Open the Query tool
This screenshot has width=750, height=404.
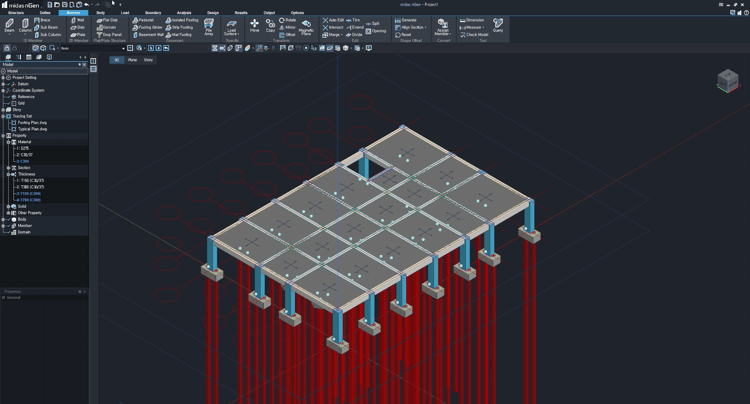click(497, 25)
